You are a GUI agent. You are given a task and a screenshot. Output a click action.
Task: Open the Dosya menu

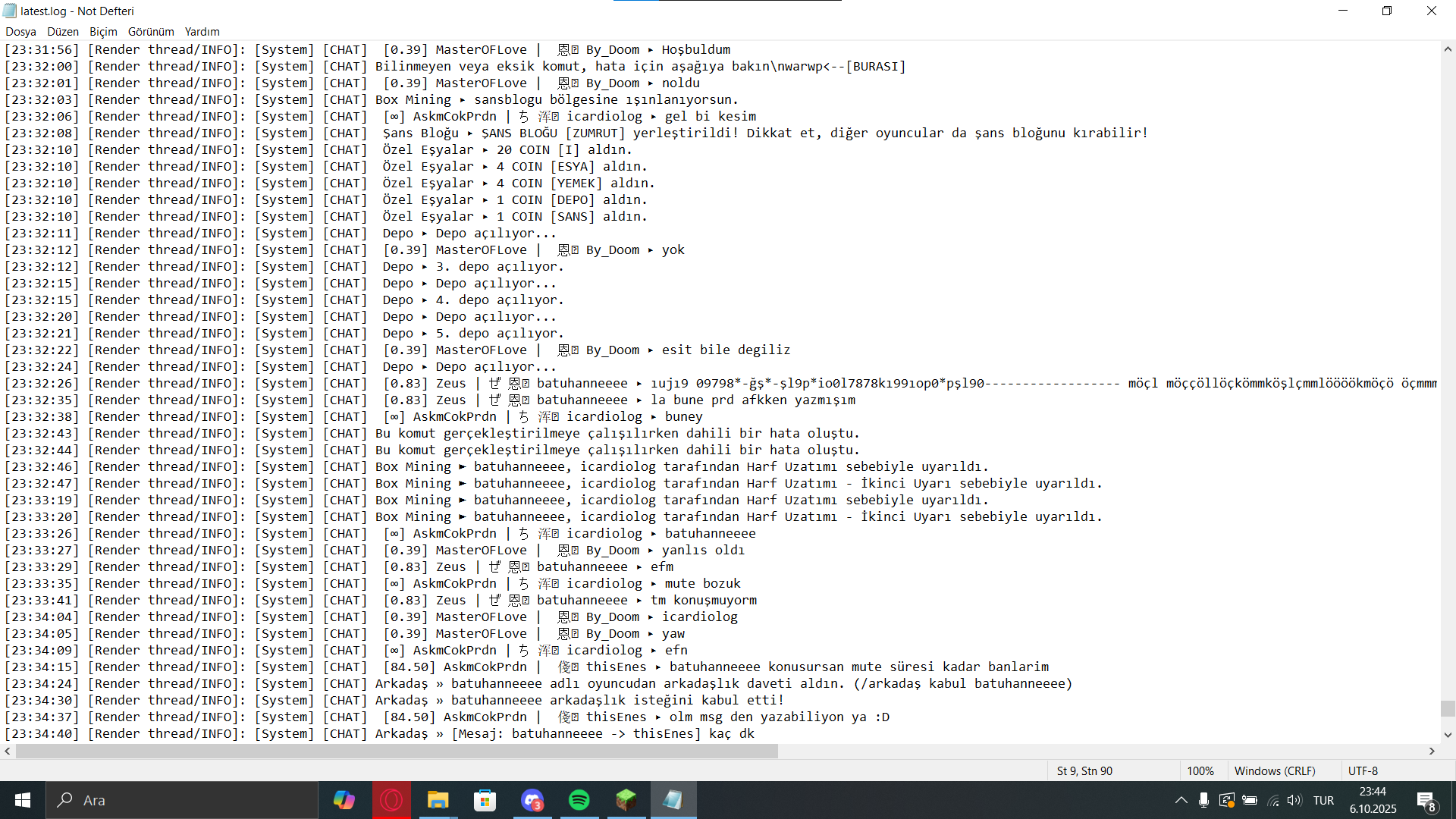pos(20,32)
